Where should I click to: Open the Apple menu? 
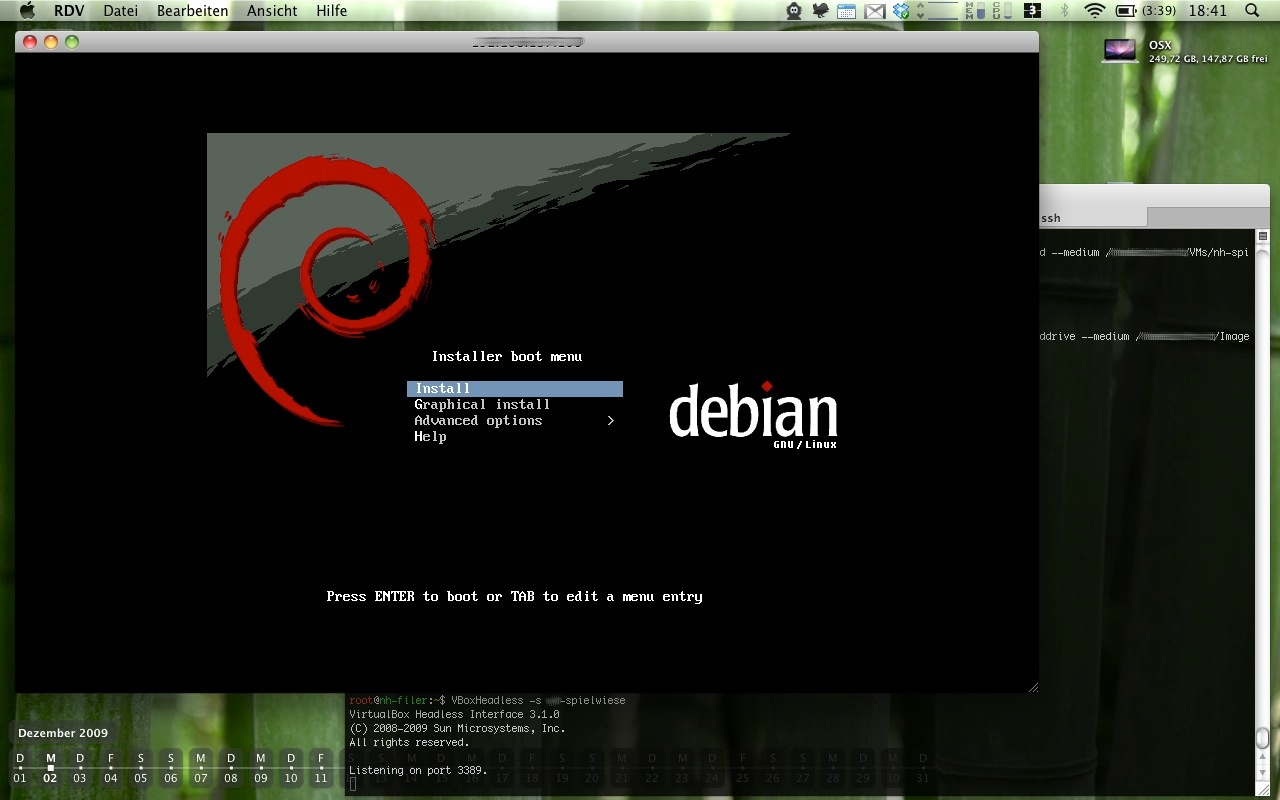[27, 11]
